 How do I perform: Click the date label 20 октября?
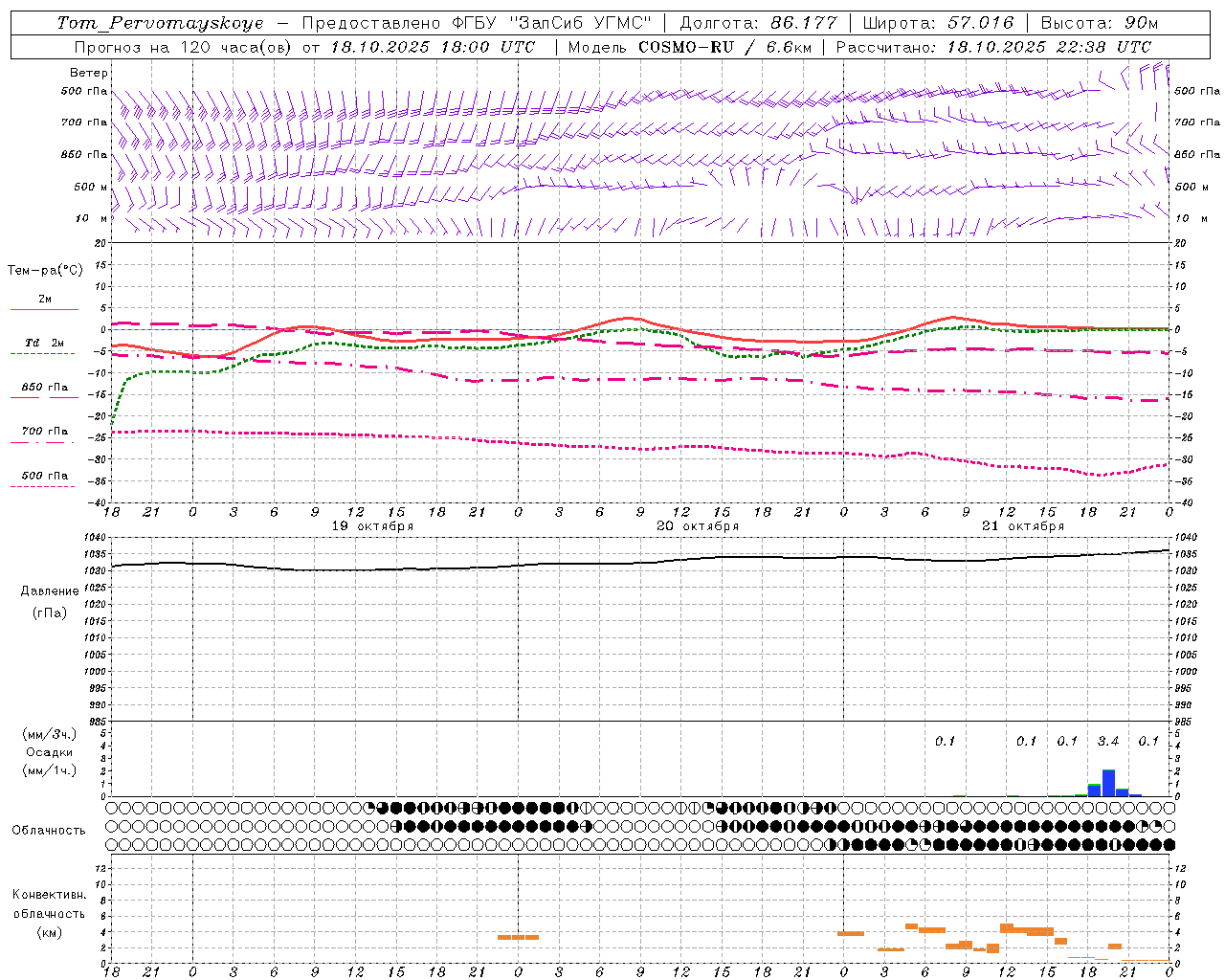point(698,526)
